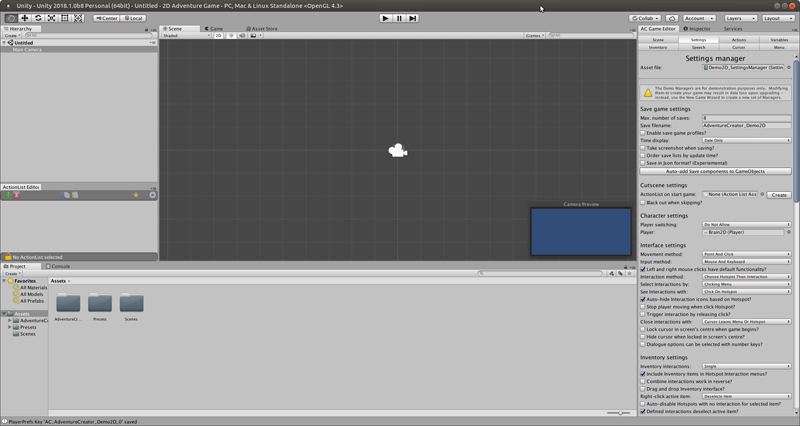Check Drag and drop Inventory interface

tap(643, 389)
